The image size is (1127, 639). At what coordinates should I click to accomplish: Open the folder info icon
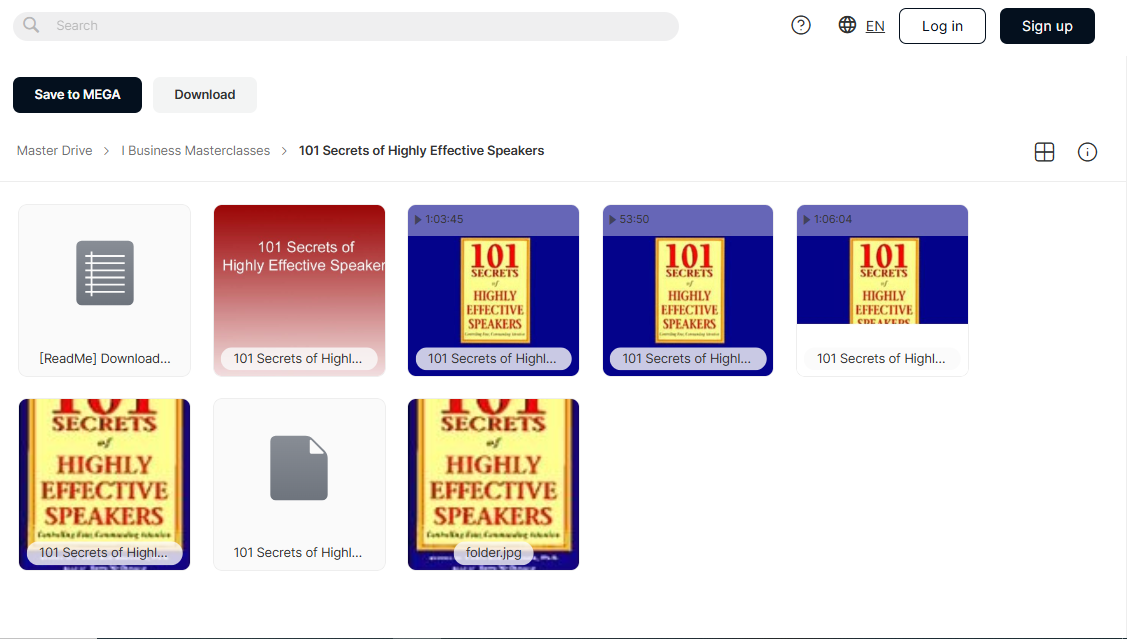click(1087, 152)
